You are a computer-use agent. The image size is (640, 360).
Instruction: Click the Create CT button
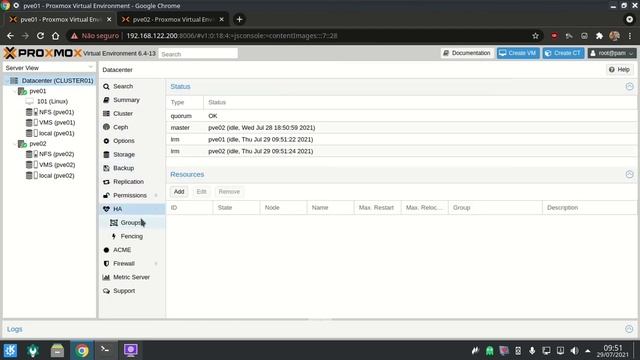point(563,53)
